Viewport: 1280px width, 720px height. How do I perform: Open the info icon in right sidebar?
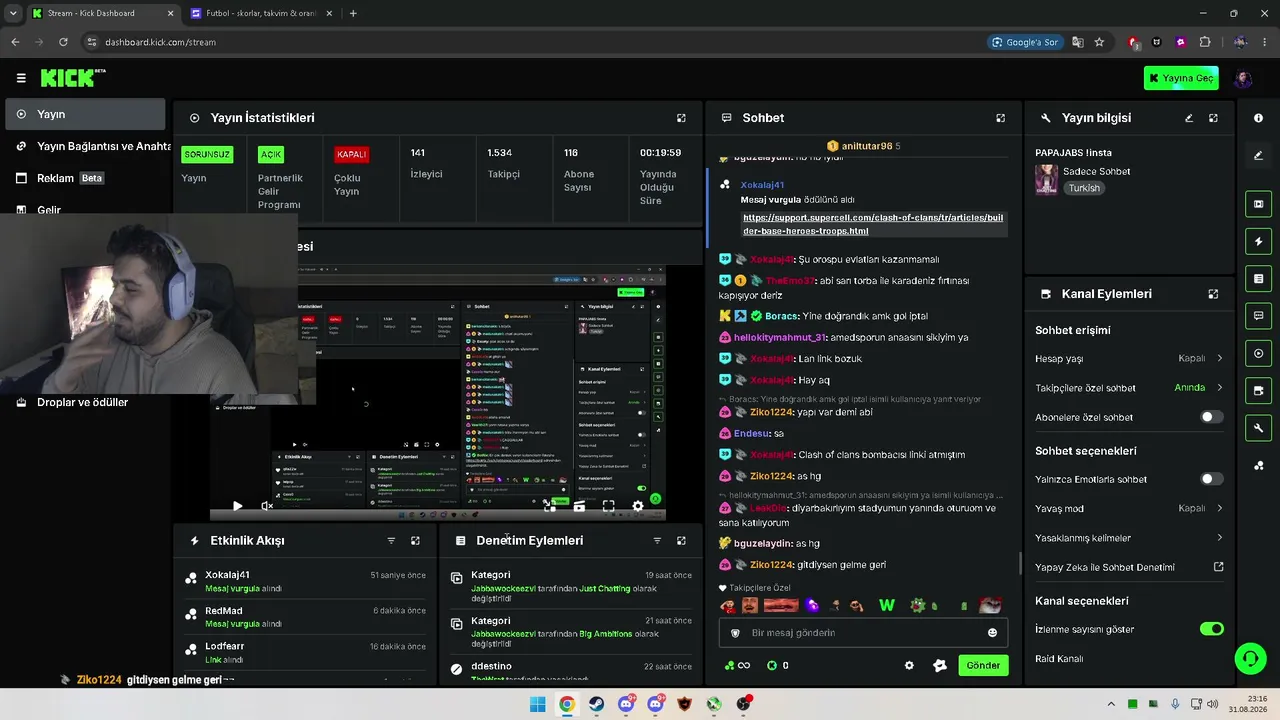[x=1258, y=118]
